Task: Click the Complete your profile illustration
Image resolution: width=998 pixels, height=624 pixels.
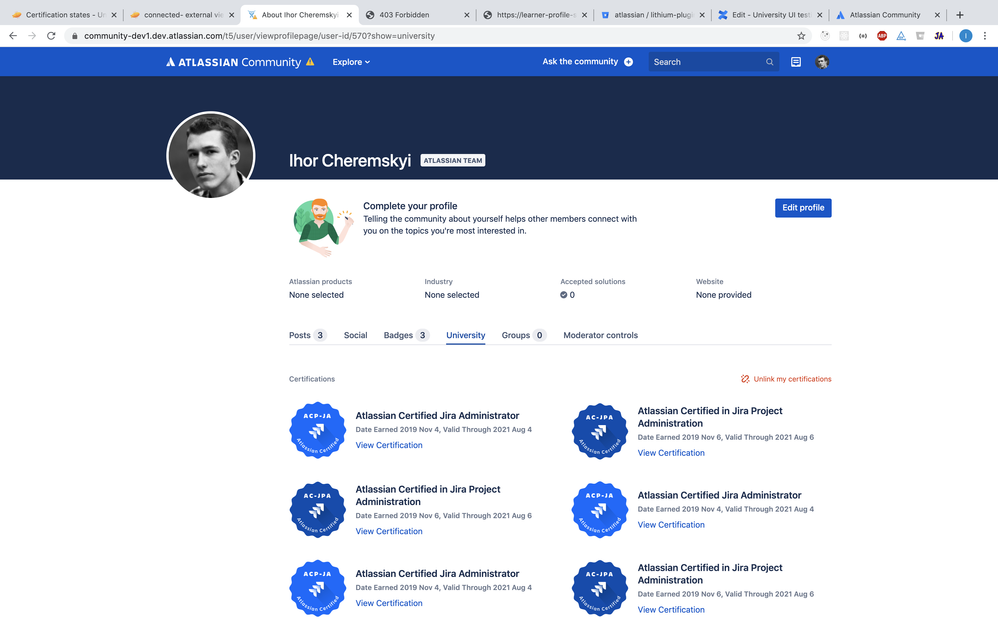Action: point(323,227)
